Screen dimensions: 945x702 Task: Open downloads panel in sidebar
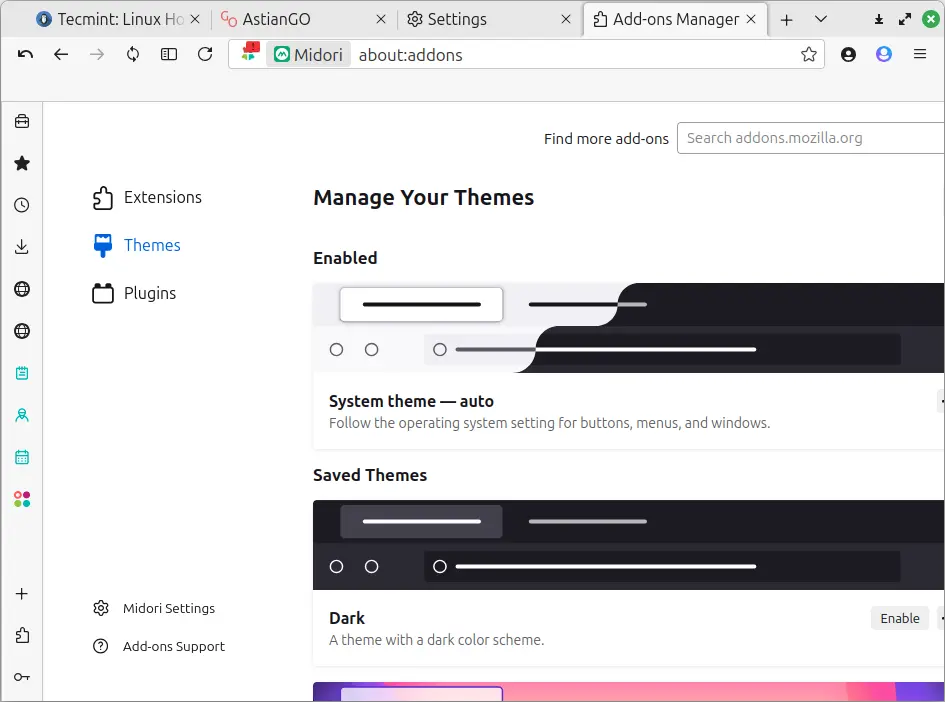pos(22,247)
